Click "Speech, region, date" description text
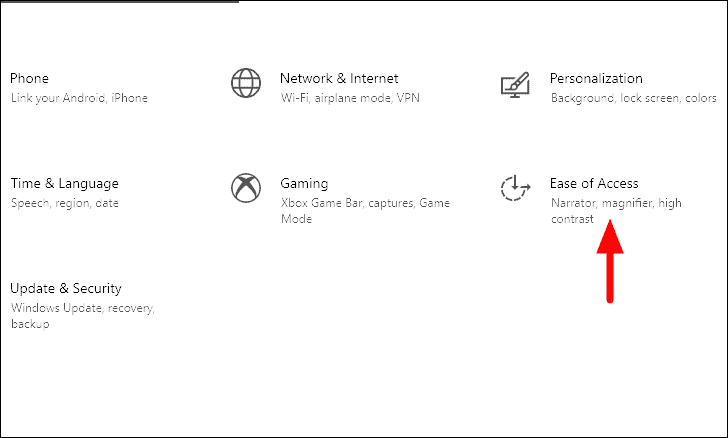The width and height of the screenshot is (728, 438). coord(65,203)
